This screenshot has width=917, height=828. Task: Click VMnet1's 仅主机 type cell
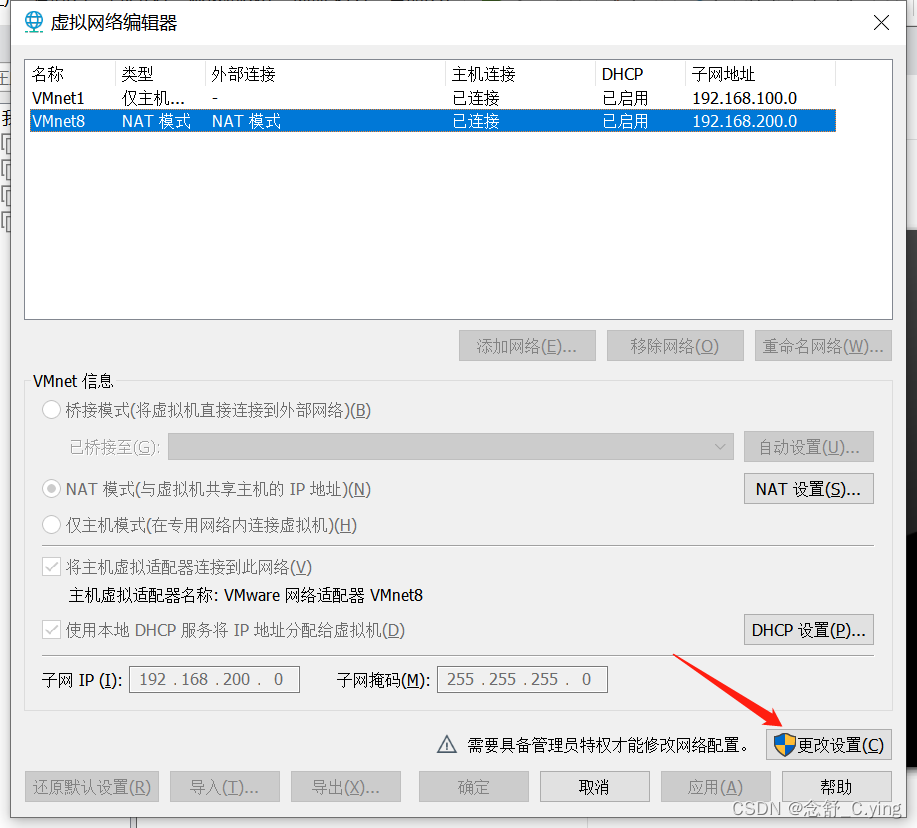[x=153, y=98]
